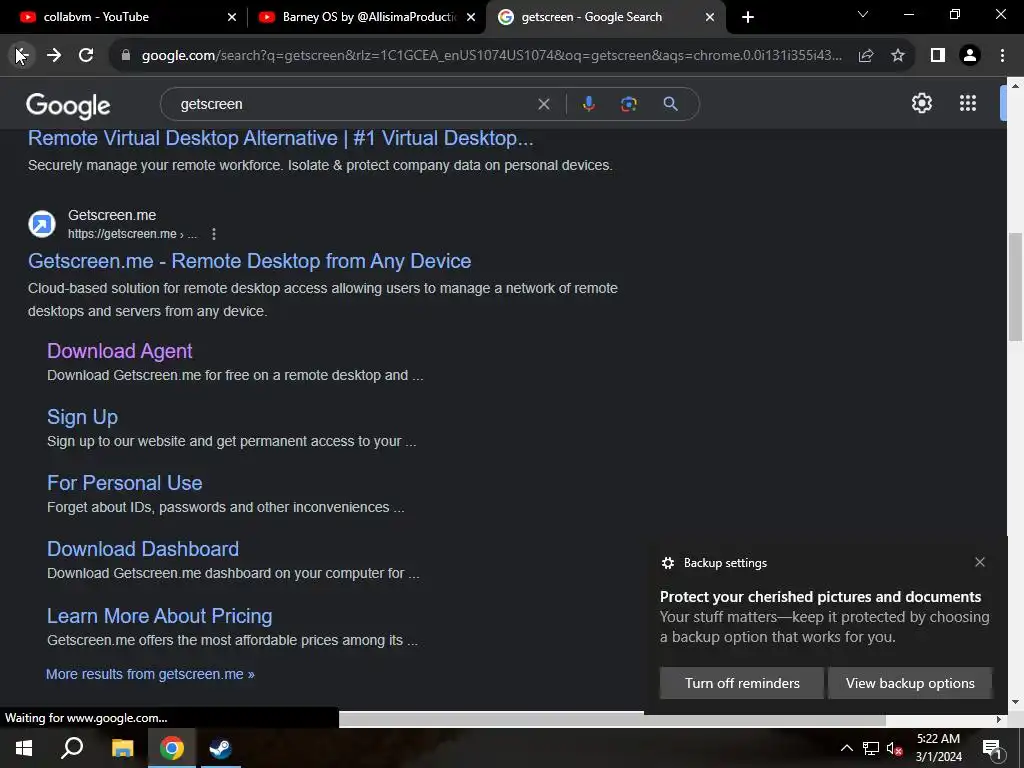Click the Backup settings gear icon
1024x768 pixels.
tap(667, 563)
